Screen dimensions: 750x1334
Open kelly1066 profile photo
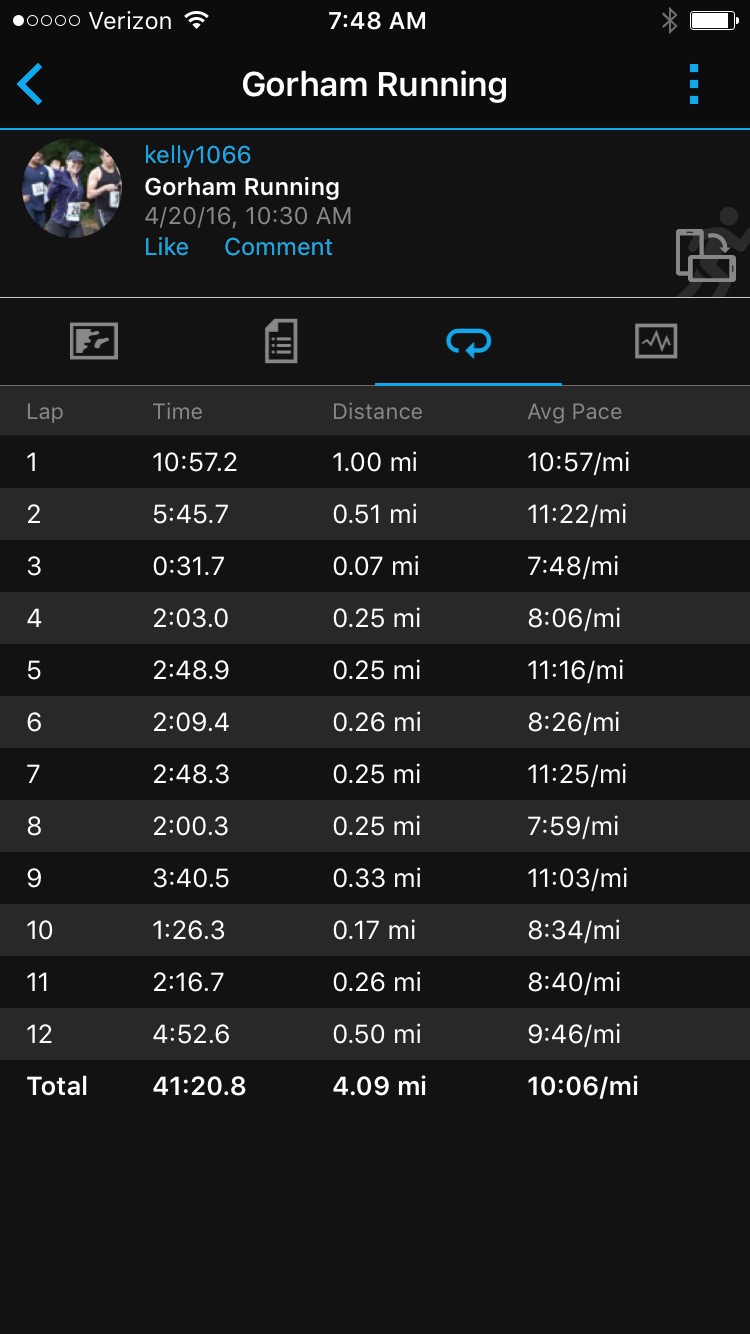(x=72, y=188)
